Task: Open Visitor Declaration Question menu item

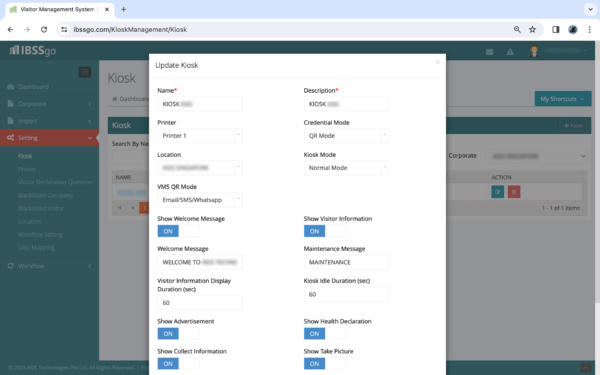Action: (55, 182)
